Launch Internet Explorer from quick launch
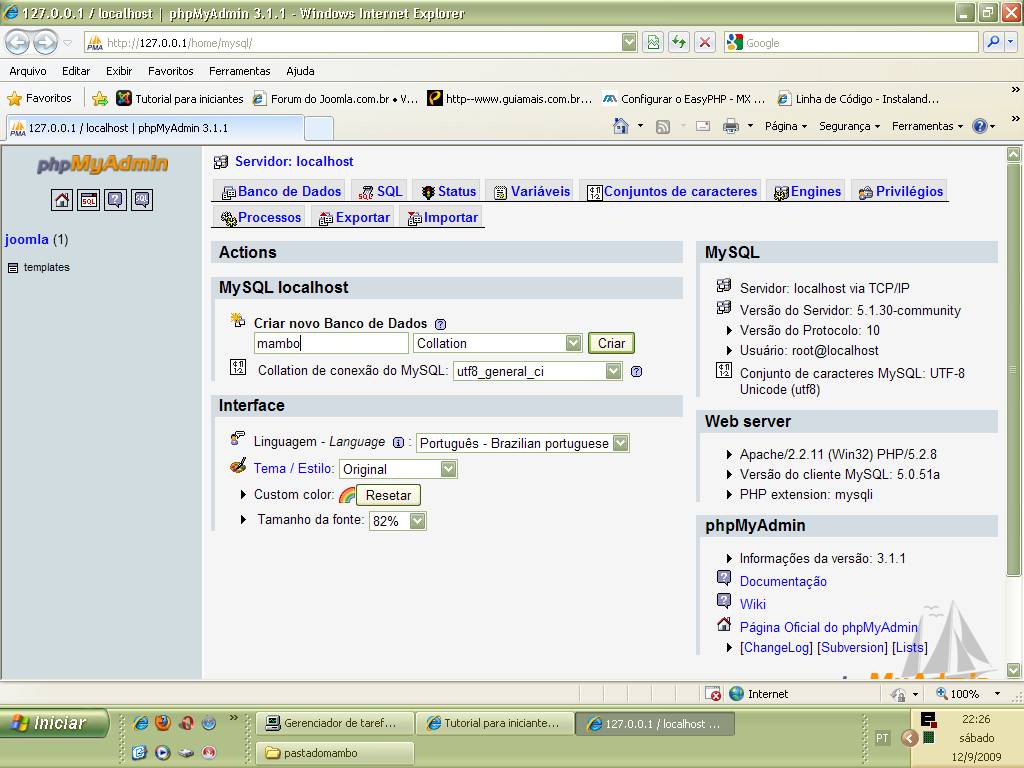The height and width of the screenshot is (768, 1024). click(140, 723)
